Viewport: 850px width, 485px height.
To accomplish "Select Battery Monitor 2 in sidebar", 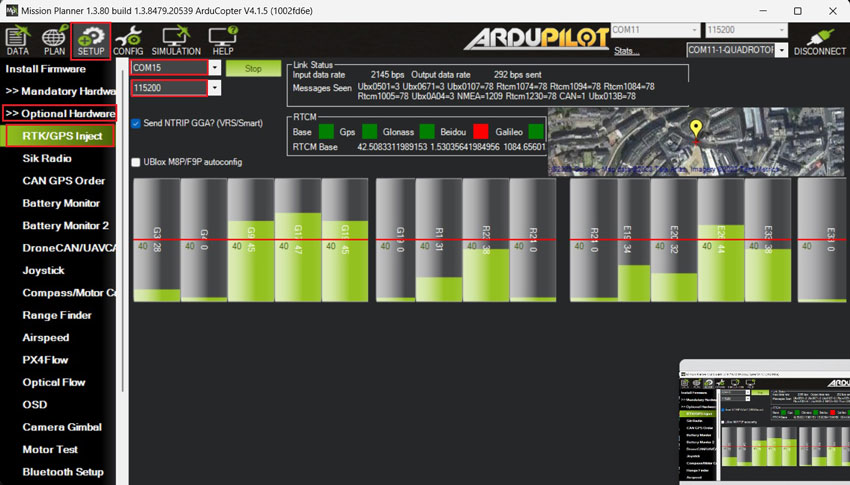I will point(66,225).
